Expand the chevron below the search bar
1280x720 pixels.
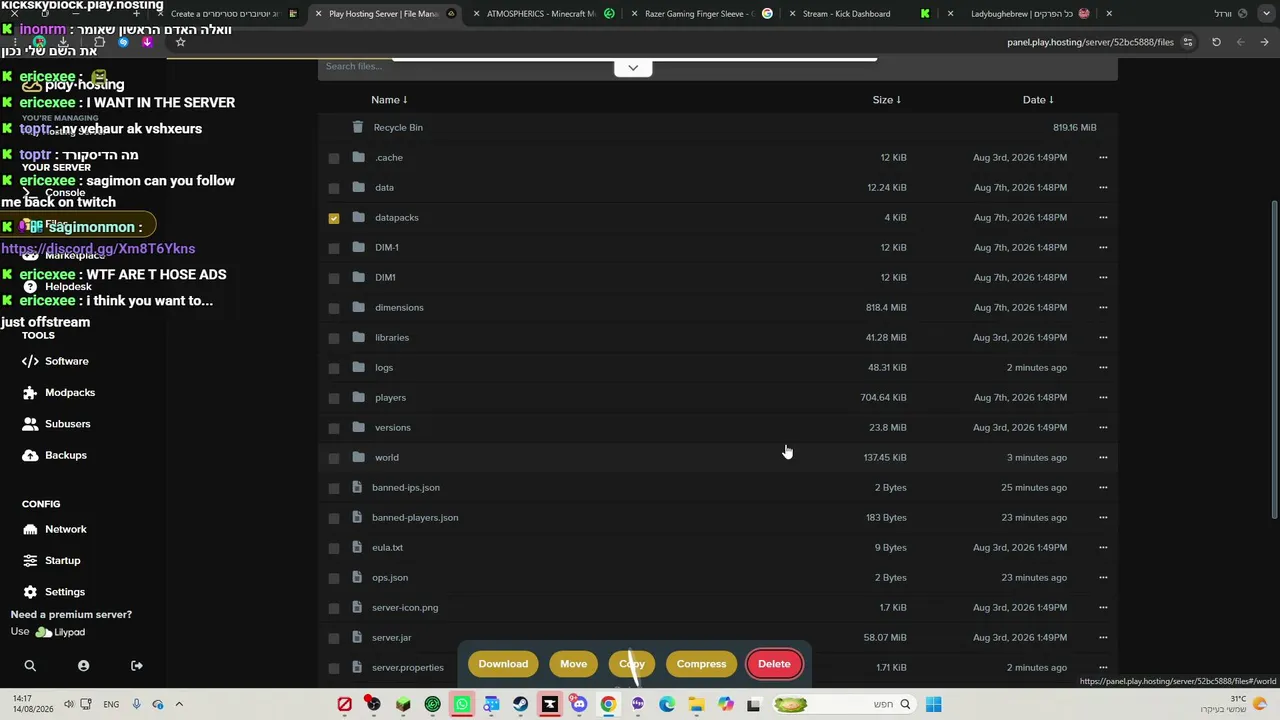tap(633, 67)
